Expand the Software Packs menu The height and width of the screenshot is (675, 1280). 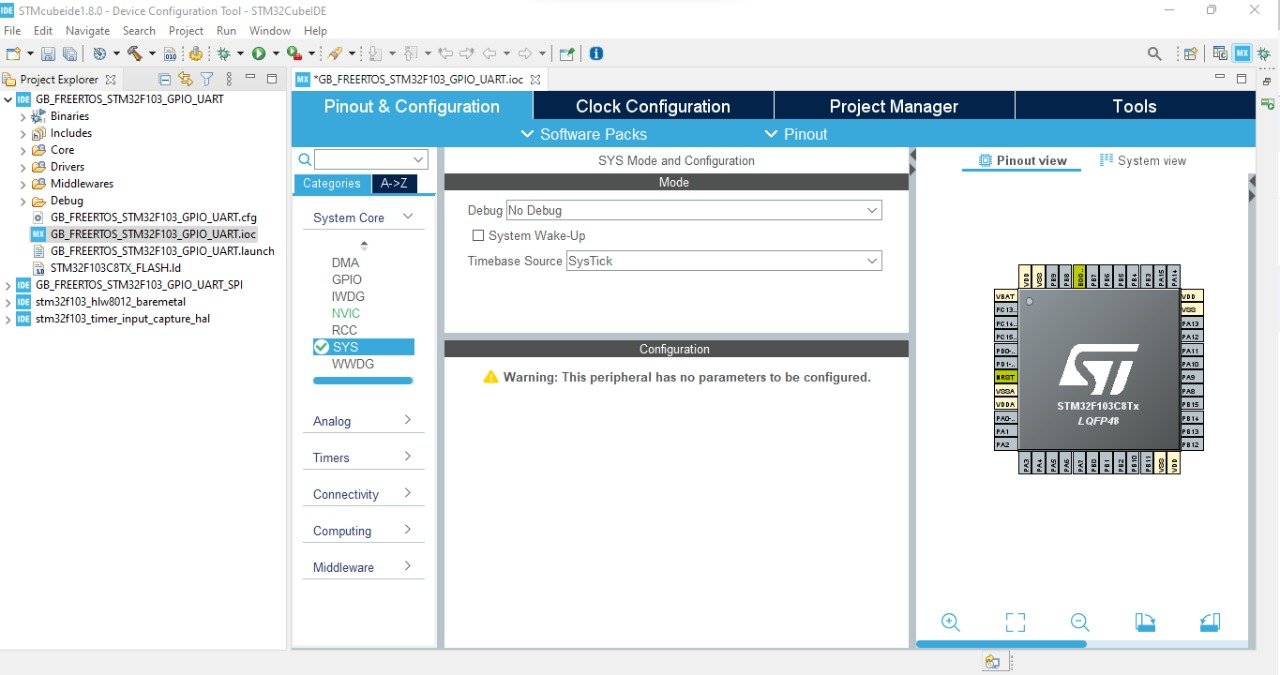(x=584, y=134)
